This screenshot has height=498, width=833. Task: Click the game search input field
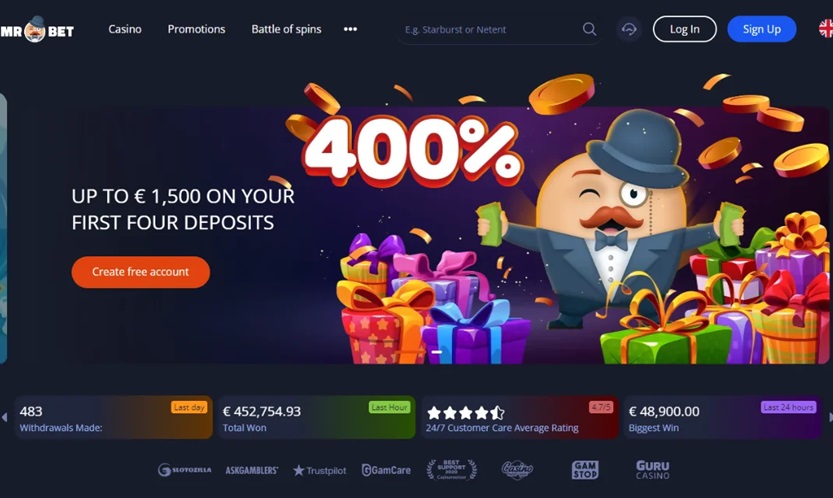point(490,29)
